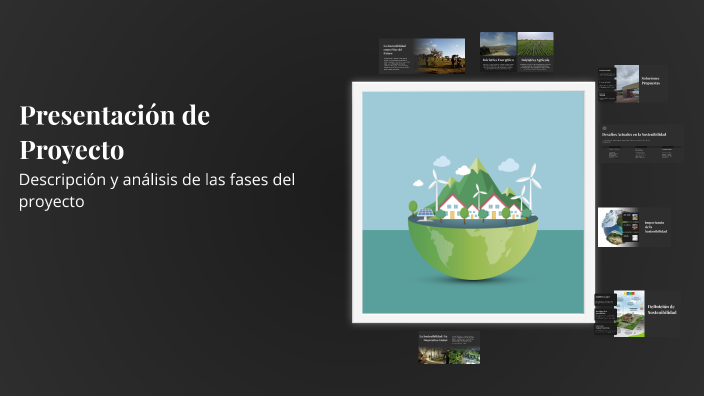
Task: Open the 'Un Imperativo Global' slide below the frame
Action: point(449,348)
